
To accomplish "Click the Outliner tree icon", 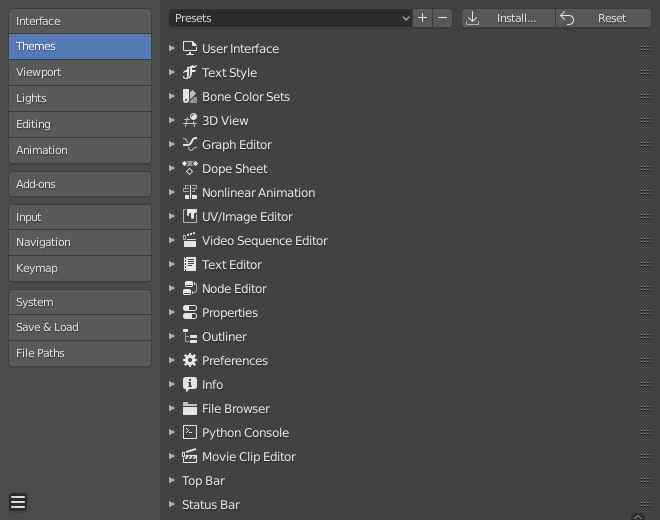I will coord(190,336).
